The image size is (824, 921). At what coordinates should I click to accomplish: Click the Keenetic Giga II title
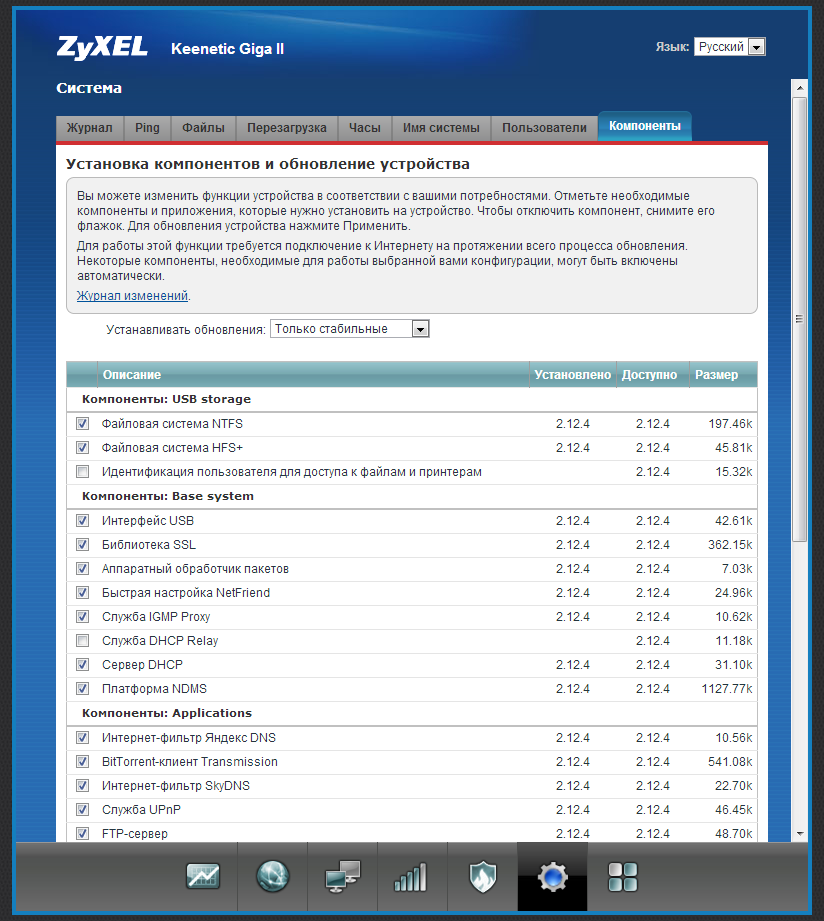pyautogui.click(x=227, y=49)
